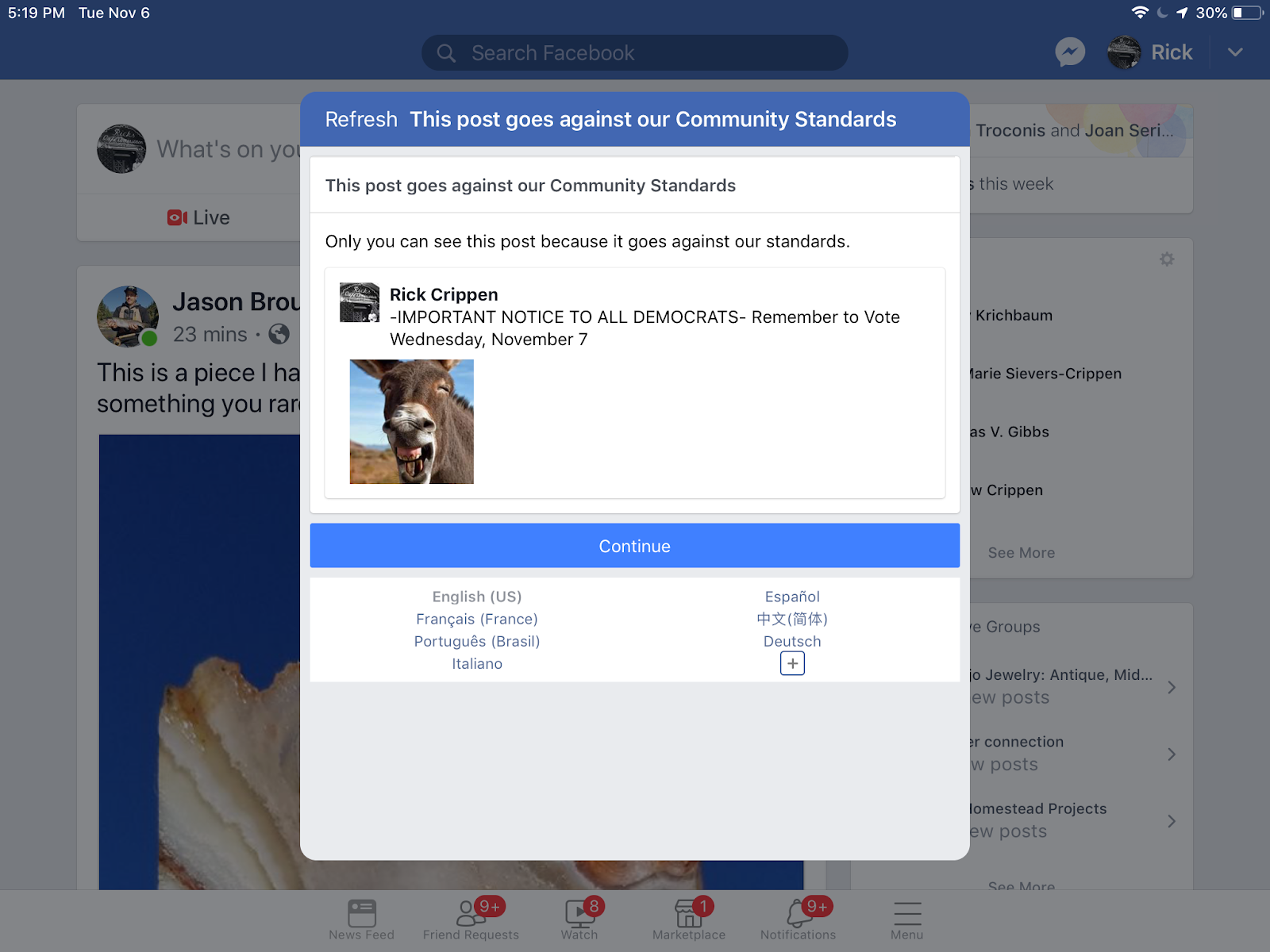Switch language to Français (France)
The width and height of the screenshot is (1270, 952).
pos(477,619)
